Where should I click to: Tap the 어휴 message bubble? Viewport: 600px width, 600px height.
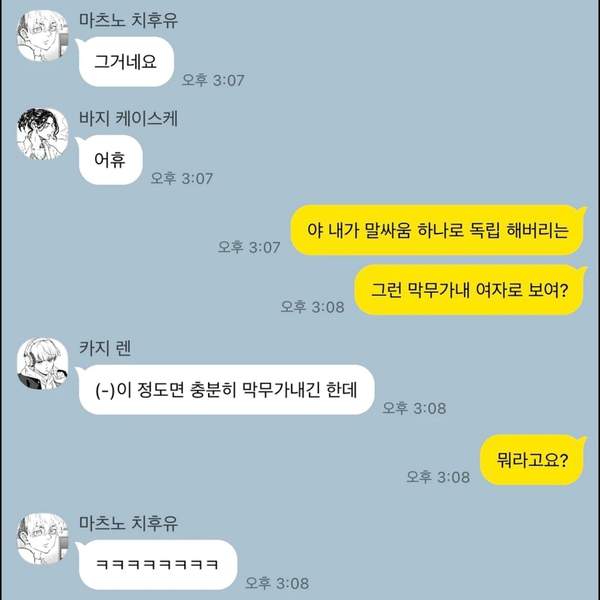pyautogui.click(x=110, y=160)
